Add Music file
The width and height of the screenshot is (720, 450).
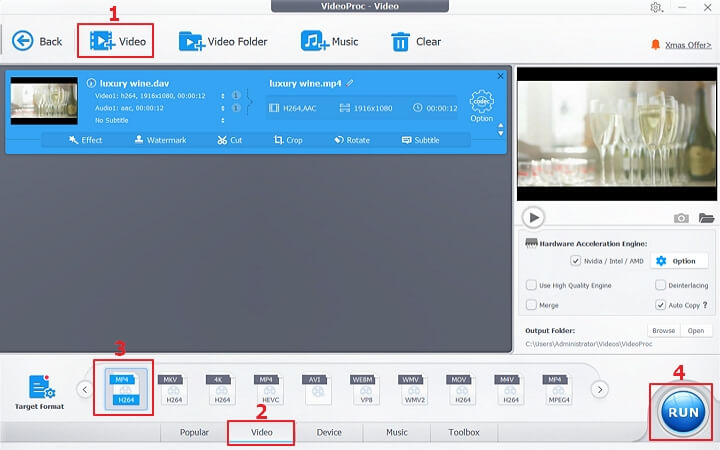(x=329, y=41)
